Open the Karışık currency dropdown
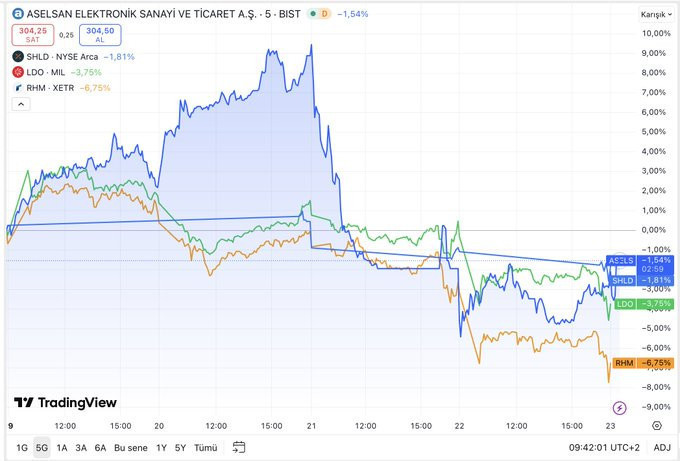Viewport: 680px width, 461px height. coord(655,15)
